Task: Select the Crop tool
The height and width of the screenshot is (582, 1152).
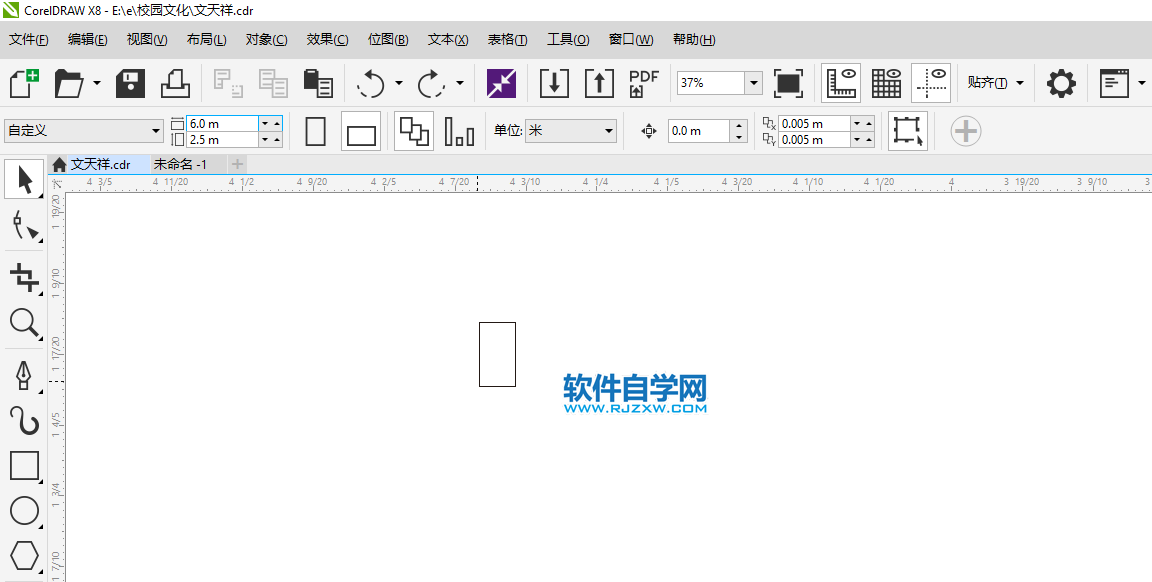Action: [x=24, y=275]
